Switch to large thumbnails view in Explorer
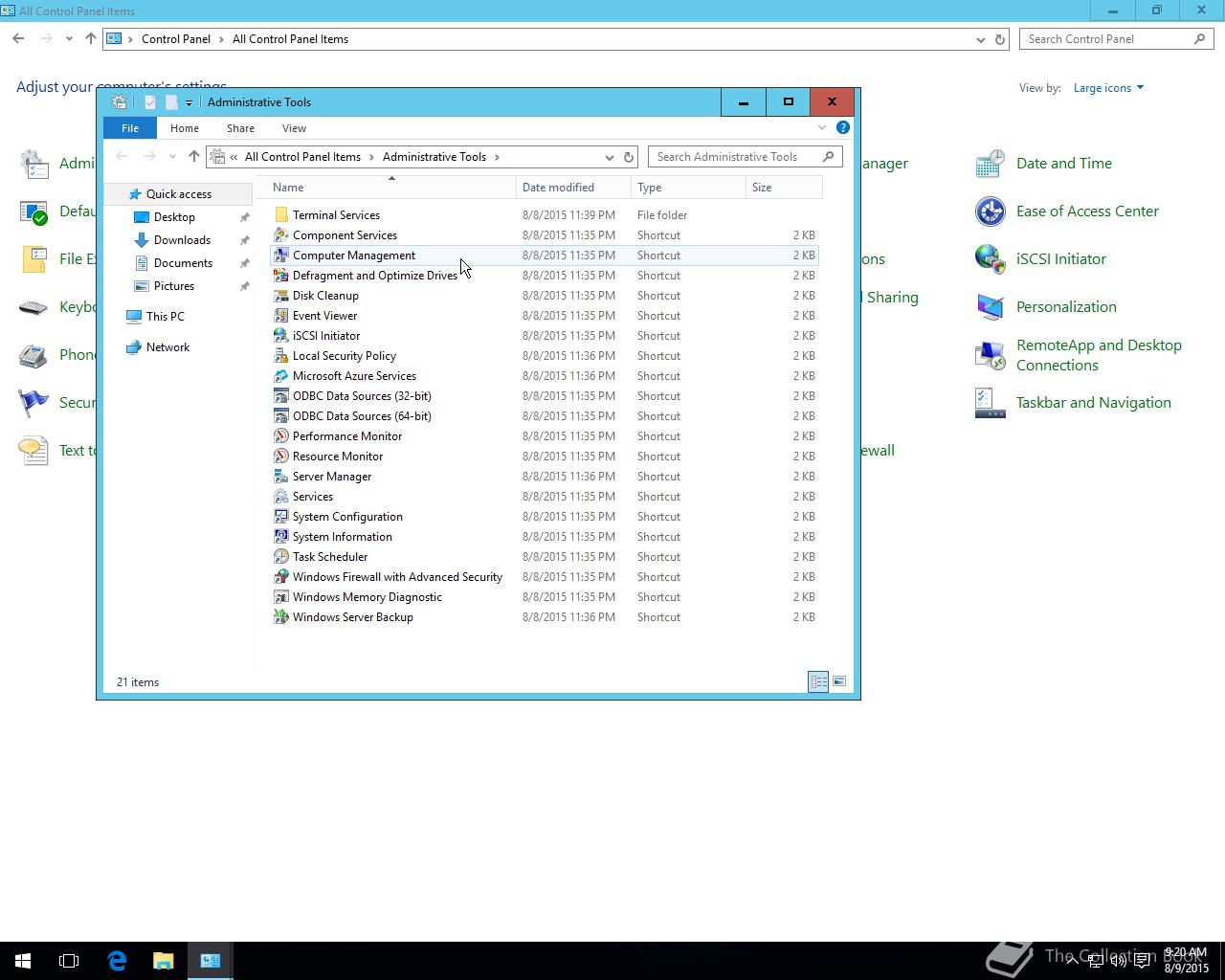1225x980 pixels. click(839, 681)
